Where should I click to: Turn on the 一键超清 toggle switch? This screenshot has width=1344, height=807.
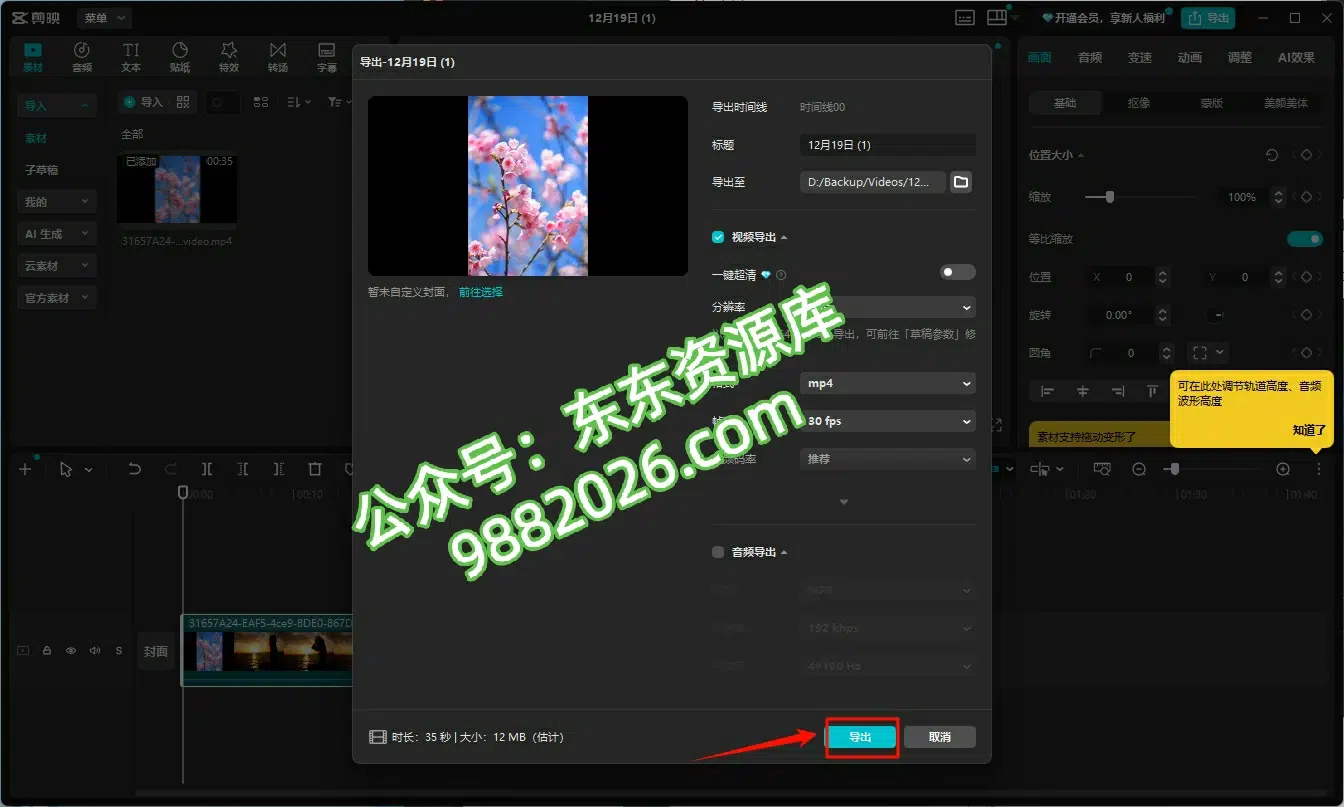tap(957, 272)
